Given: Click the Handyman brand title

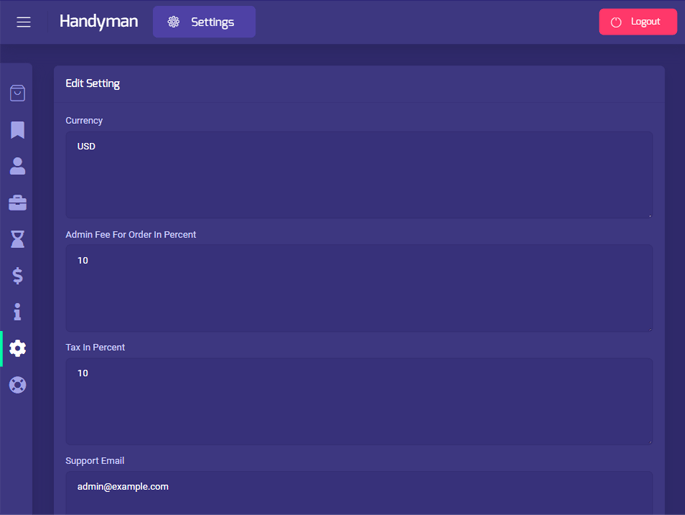Looking at the screenshot, I should click(x=98, y=21).
